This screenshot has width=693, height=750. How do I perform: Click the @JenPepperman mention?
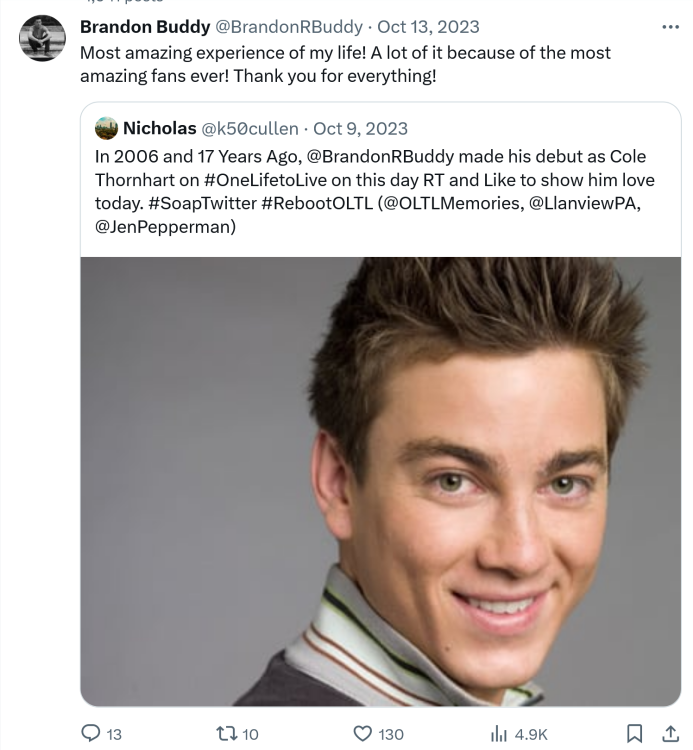coord(165,228)
